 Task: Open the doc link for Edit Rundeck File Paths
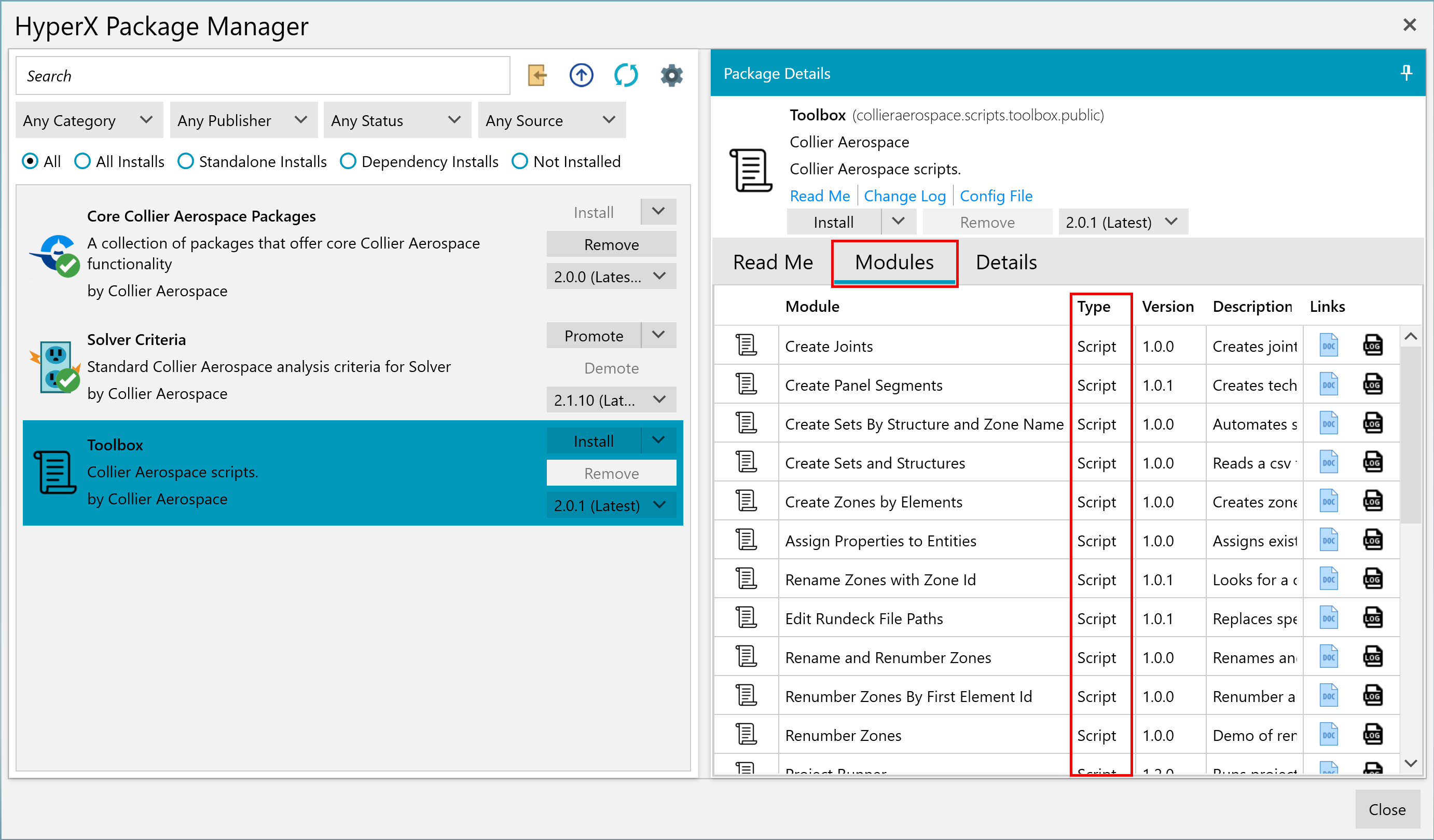pyautogui.click(x=1329, y=618)
